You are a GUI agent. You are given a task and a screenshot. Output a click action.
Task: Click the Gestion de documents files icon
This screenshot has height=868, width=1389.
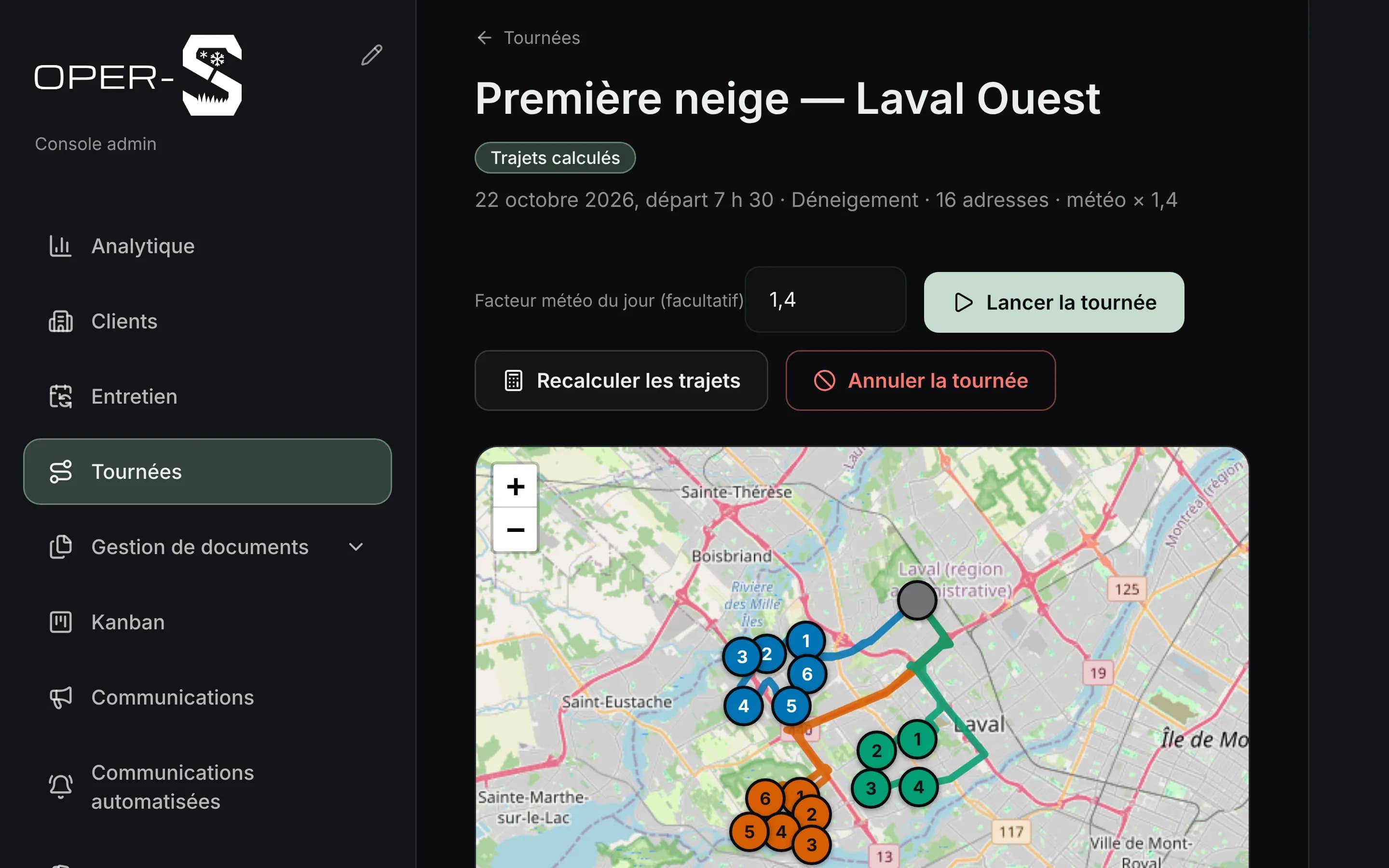pyautogui.click(x=60, y=547)
